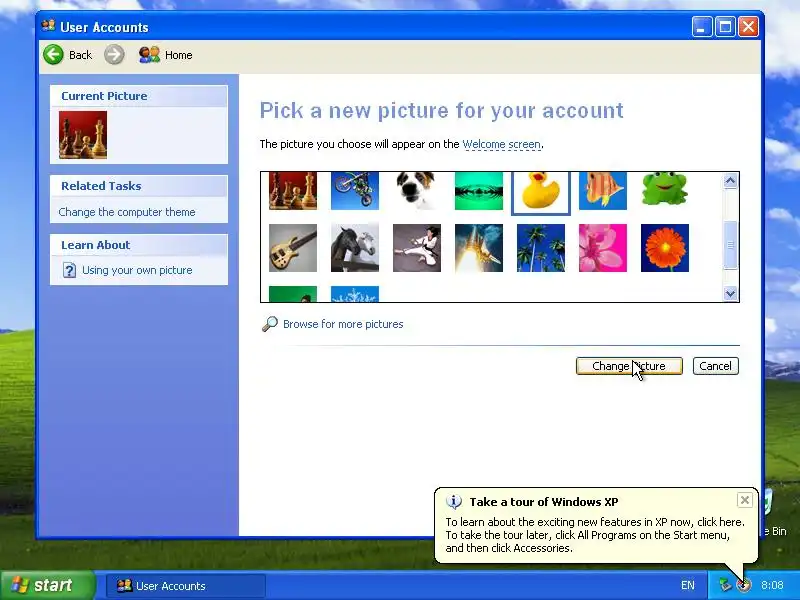Open Change the computer theme task

[127, 212]
